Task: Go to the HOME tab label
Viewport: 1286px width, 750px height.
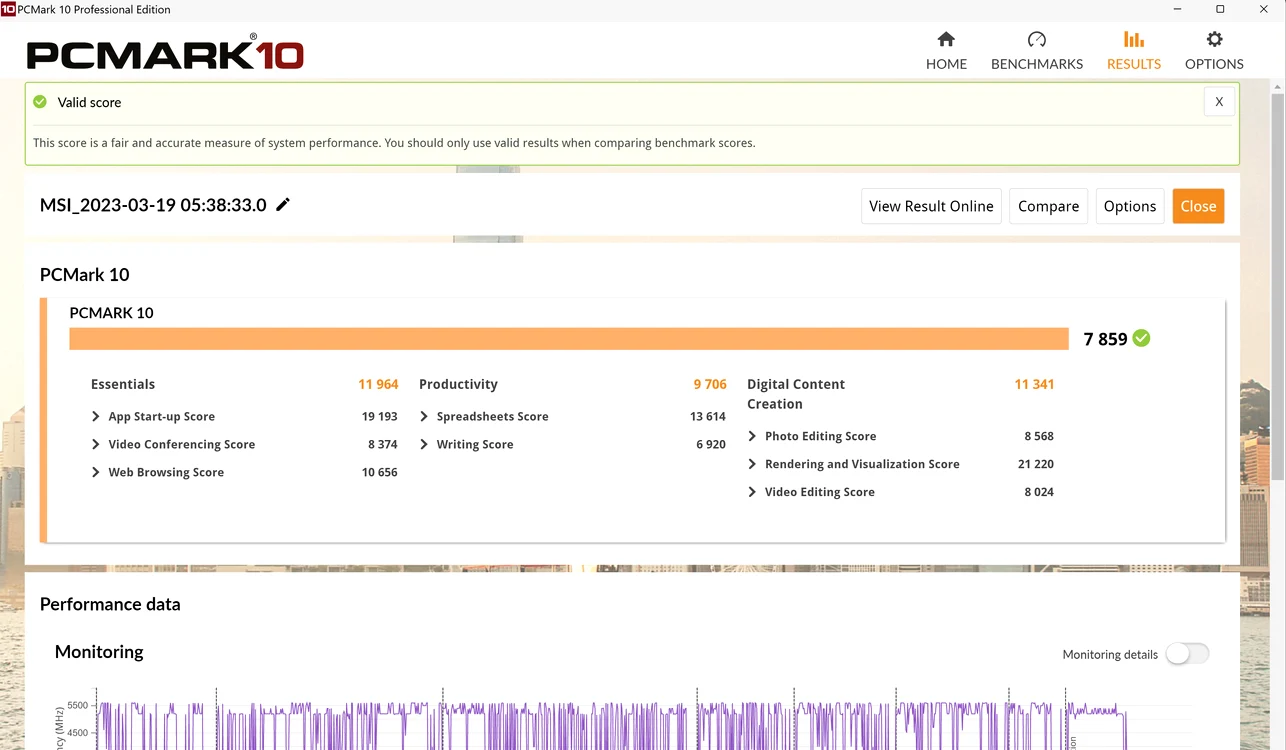Action: (946, 64)
